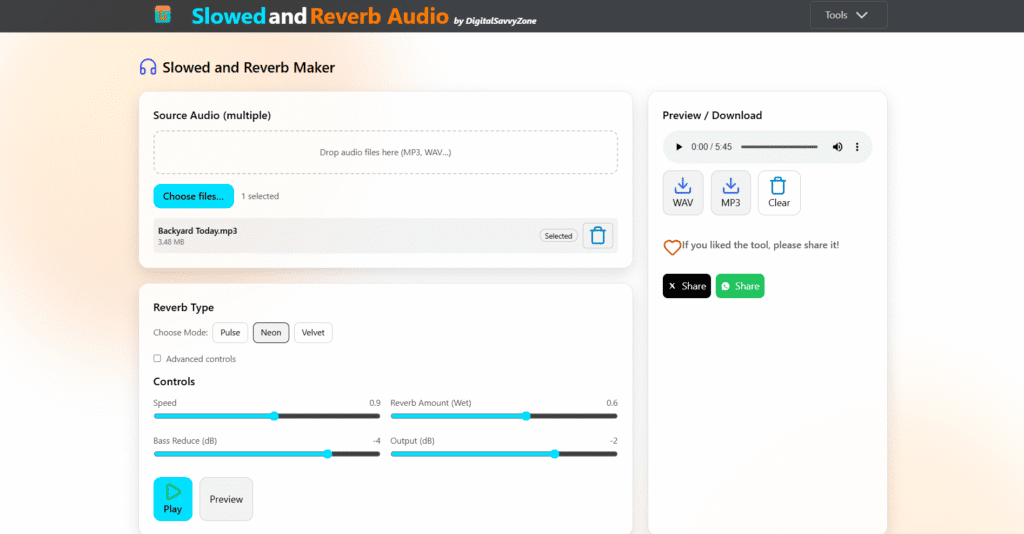Enable the Advanced controls checkbox
Image resolution: width=1024 pixels, height=534 pixels.
click(x=157, y=358)
